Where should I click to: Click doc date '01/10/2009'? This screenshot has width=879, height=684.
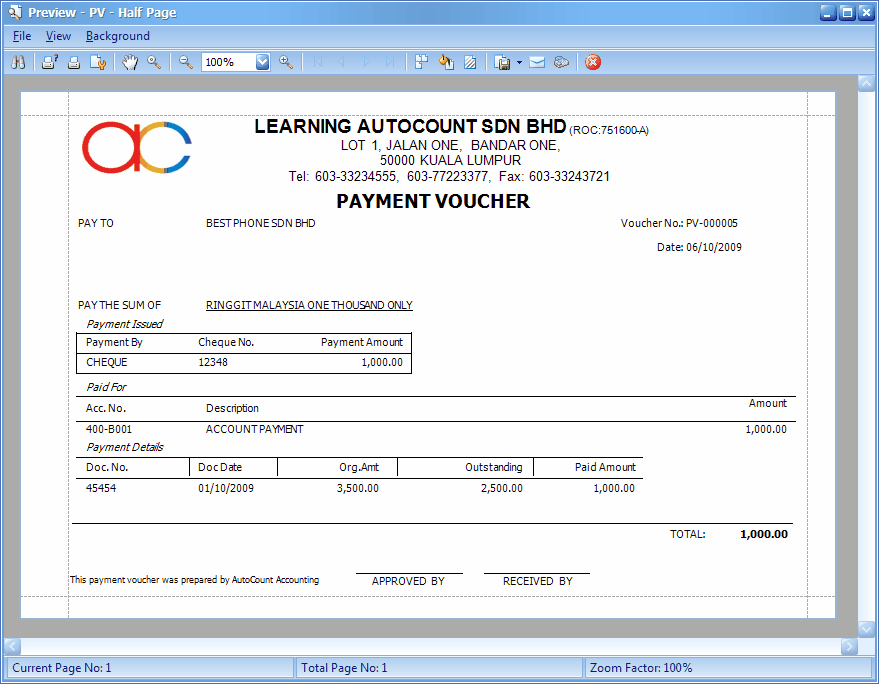pyautogui.click(x=226, y=488)
